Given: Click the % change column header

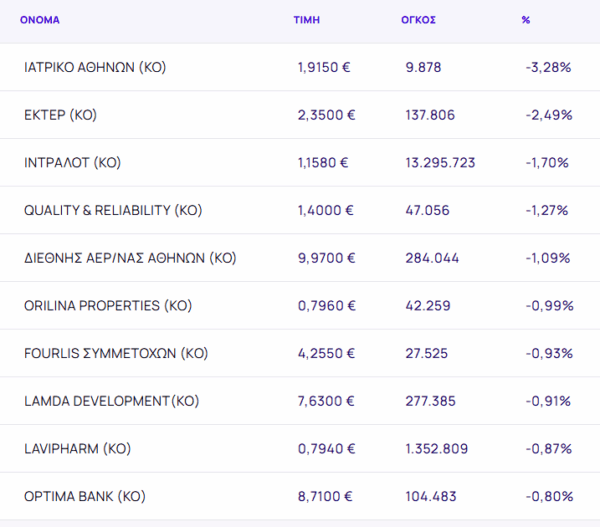Looking at the screenshot, I should (x=526, y=20).
